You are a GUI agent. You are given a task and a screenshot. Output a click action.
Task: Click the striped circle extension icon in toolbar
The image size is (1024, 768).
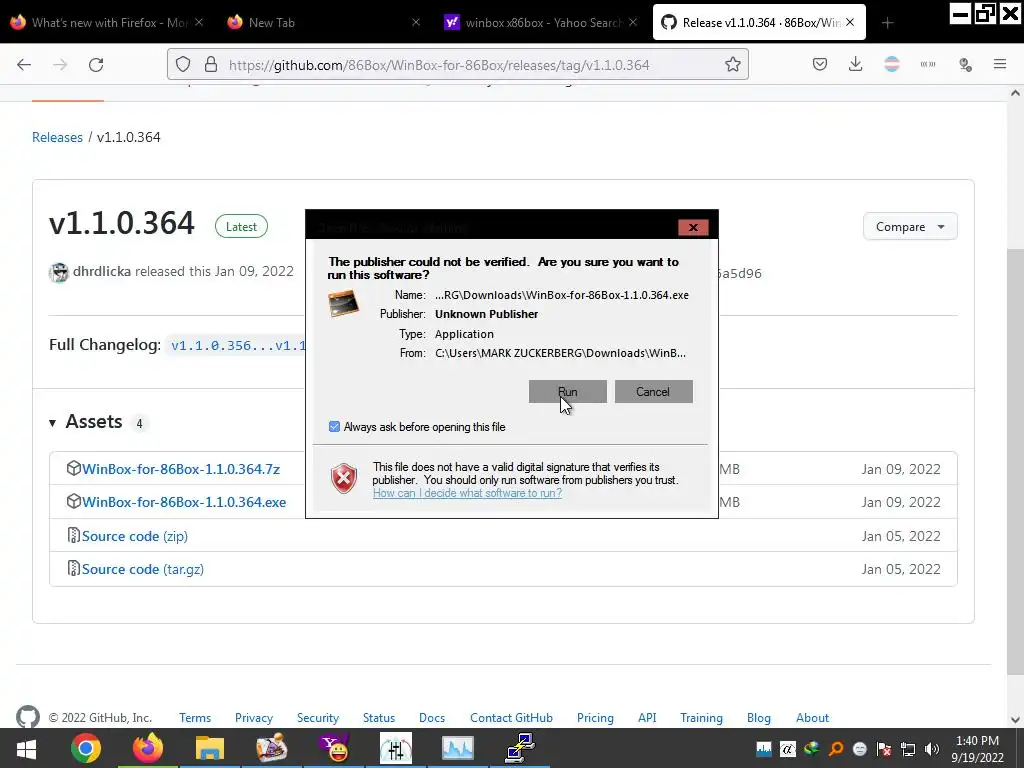pos(891,64)
